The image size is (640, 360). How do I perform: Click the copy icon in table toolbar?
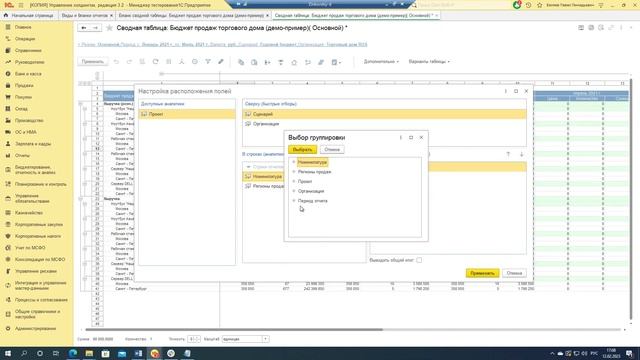[241, 62]
